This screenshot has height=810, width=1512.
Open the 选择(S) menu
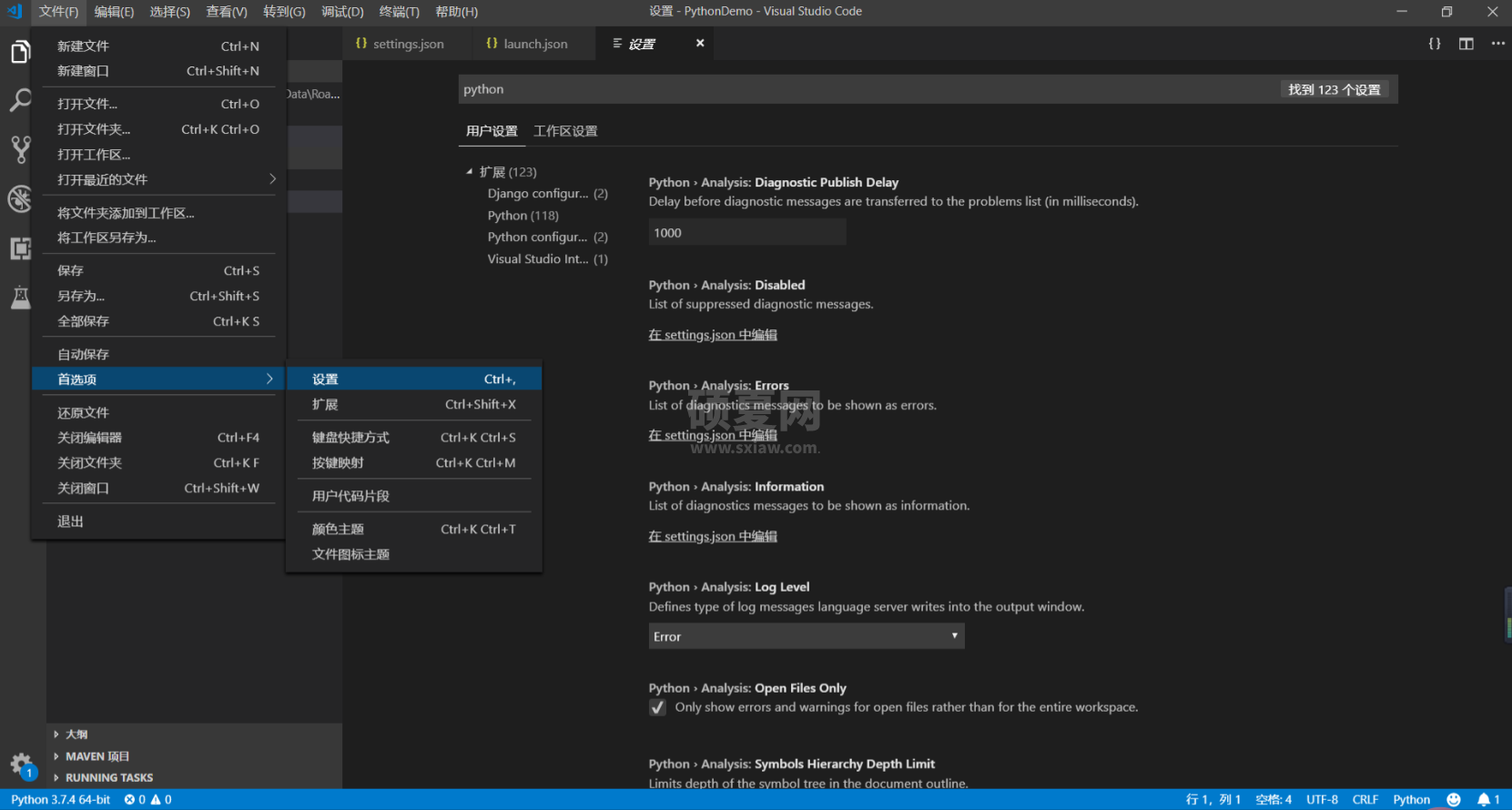(170, 12)
